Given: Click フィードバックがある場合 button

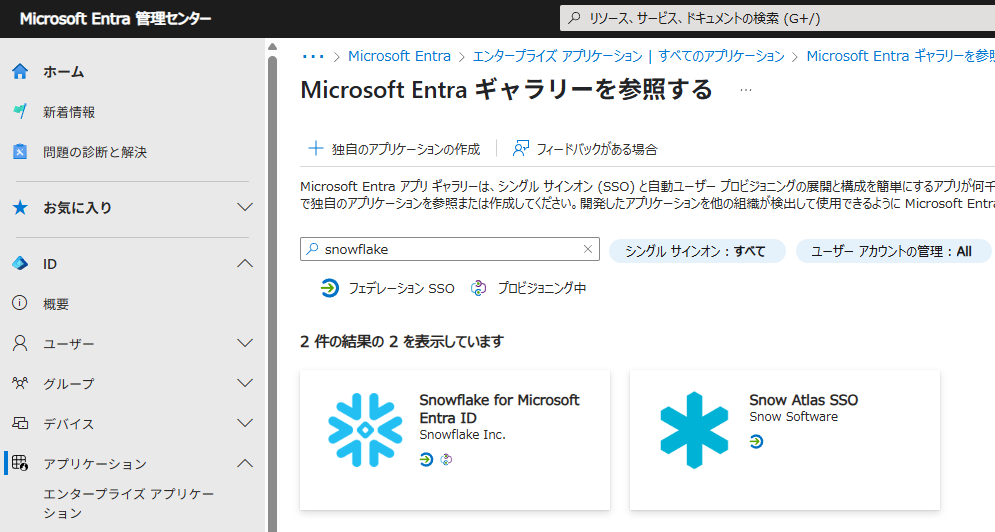Looking at the screenshot, I should tap(585, 149).
